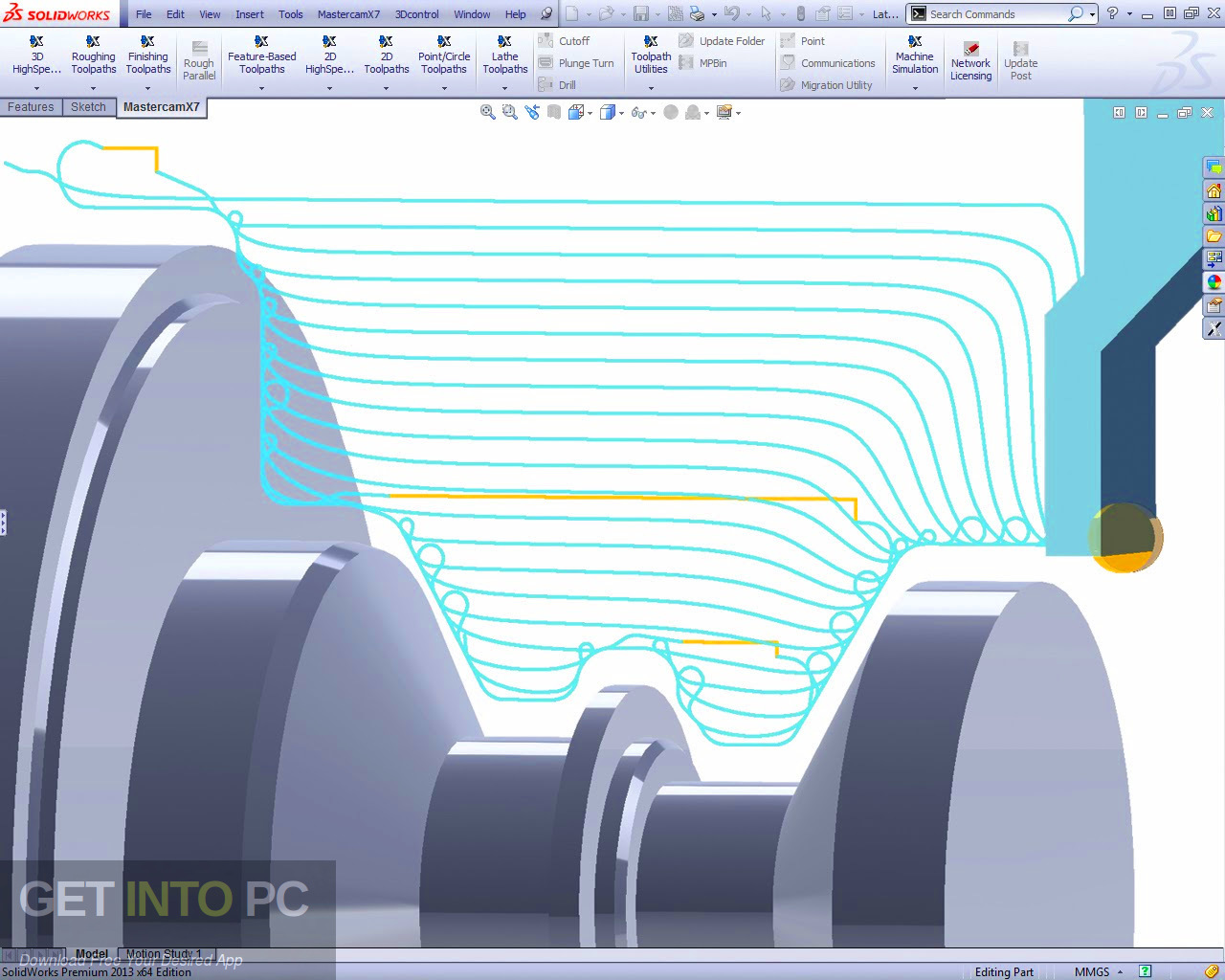
Task: Click the Migration Utility button
Action: point(826,85)
